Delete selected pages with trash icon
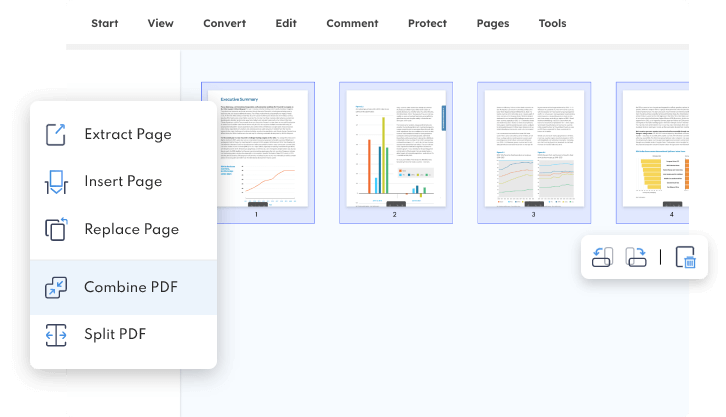 685,258
